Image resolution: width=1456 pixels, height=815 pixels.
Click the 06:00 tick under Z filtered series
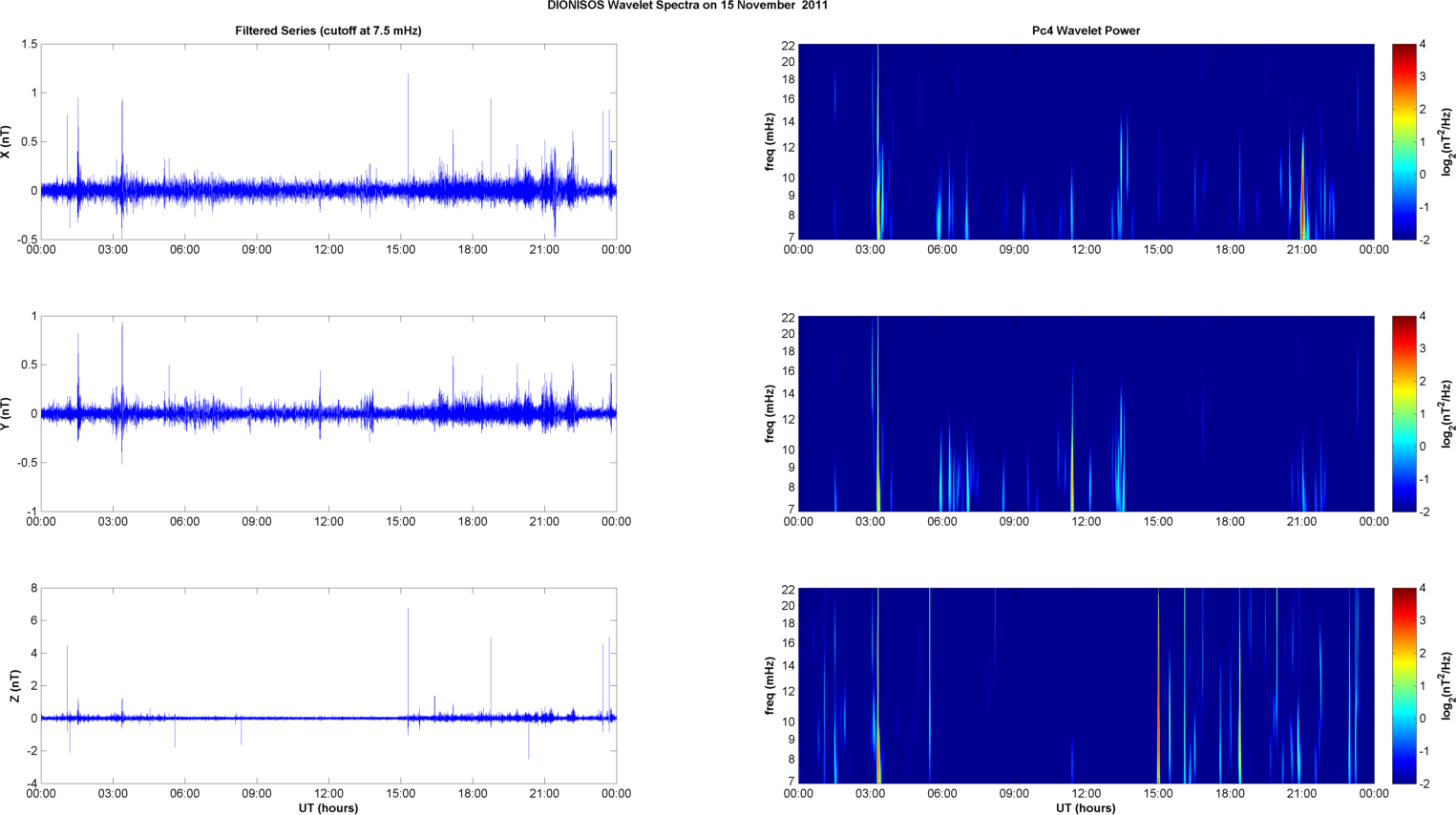pos(185,794)
